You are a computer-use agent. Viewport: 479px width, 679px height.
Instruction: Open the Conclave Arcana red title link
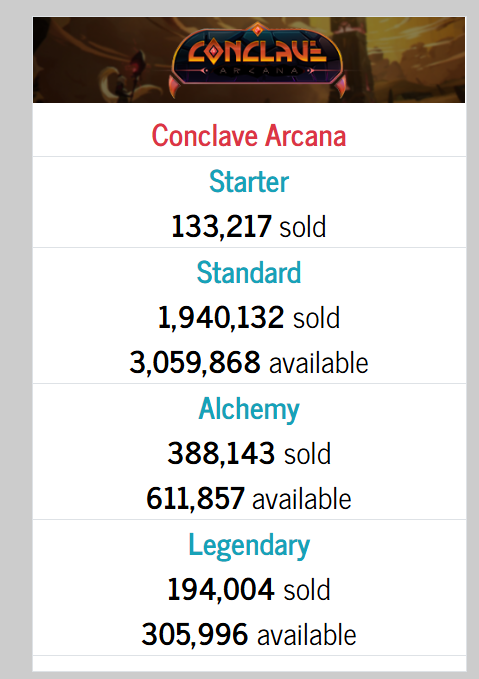click(x=249, y=136)
